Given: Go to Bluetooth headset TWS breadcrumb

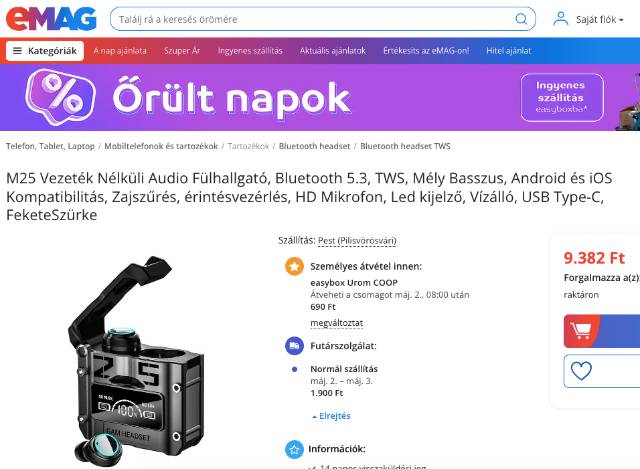Looking at the screenshot, I should [405, 146].
